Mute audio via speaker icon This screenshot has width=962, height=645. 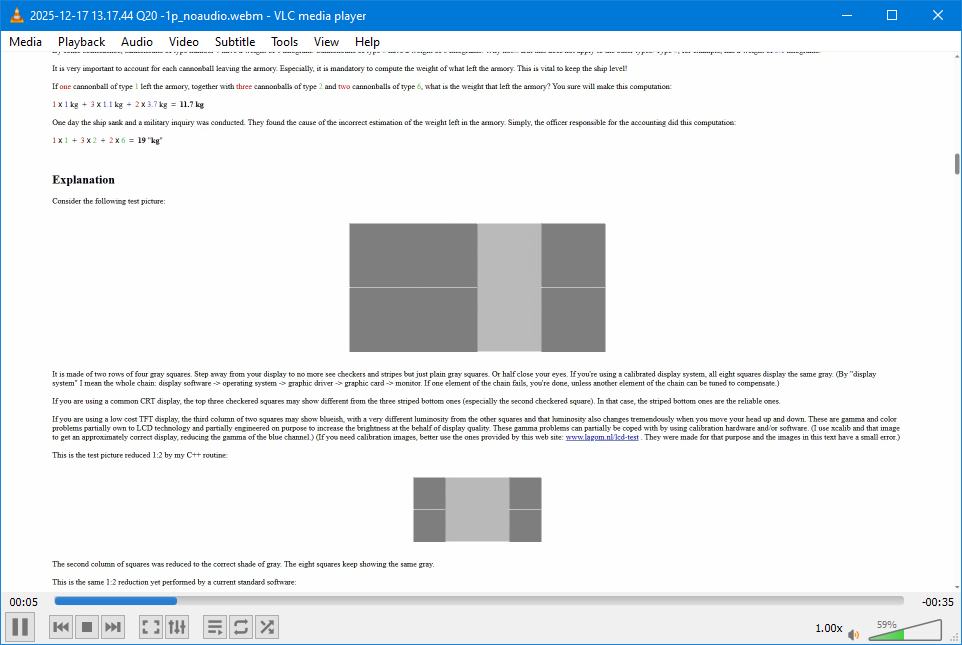[x=853, y=634]
